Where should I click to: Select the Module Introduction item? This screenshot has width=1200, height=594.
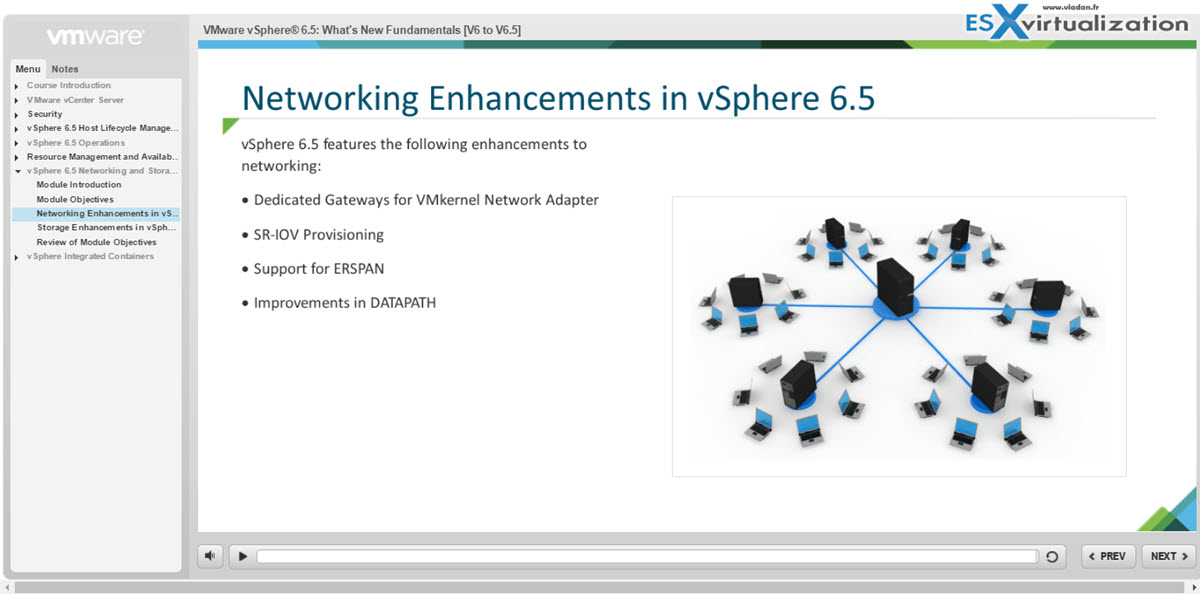(x=79, y=185)
